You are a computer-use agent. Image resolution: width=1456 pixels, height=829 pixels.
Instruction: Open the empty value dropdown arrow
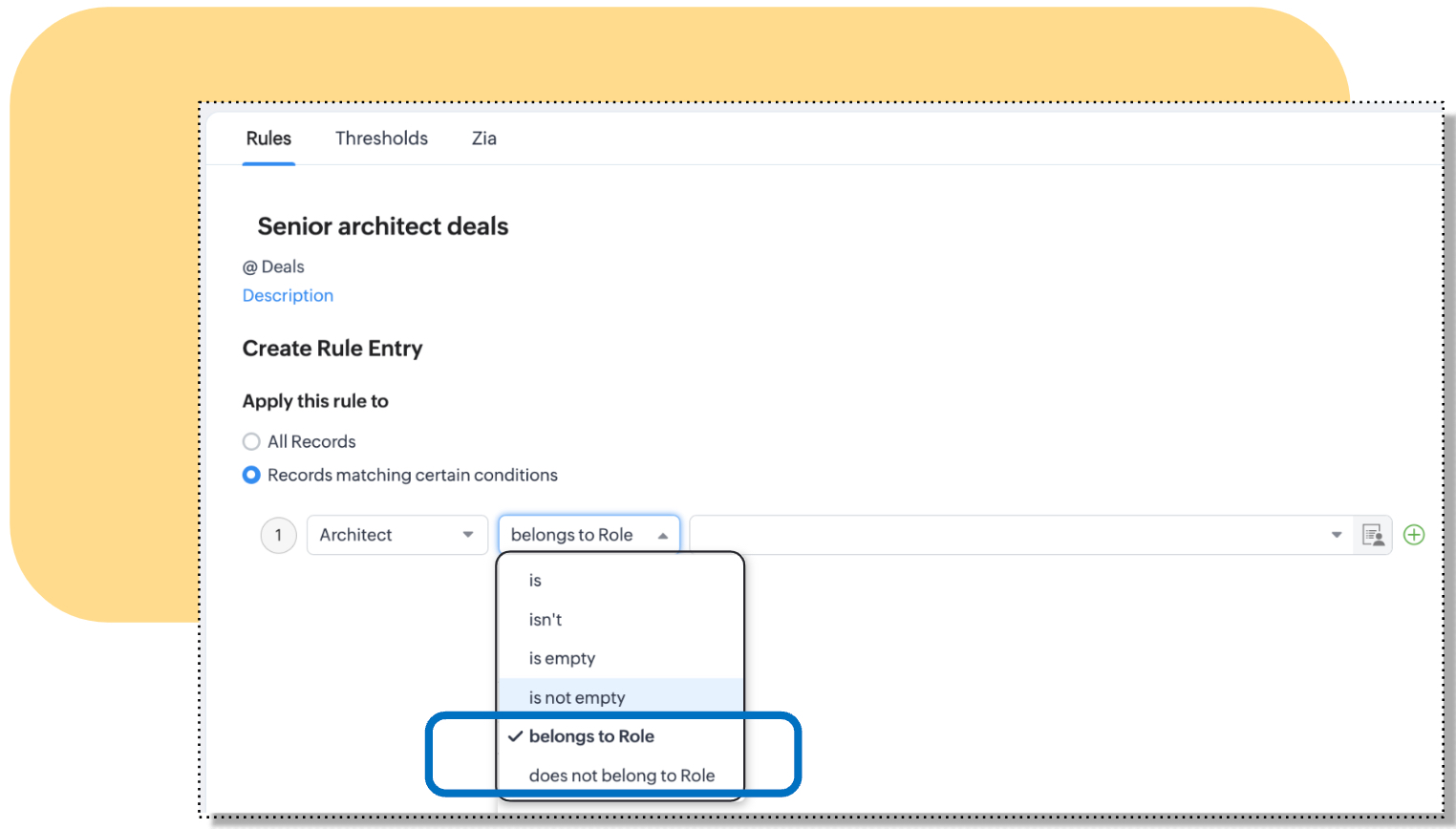point(1336,535)
